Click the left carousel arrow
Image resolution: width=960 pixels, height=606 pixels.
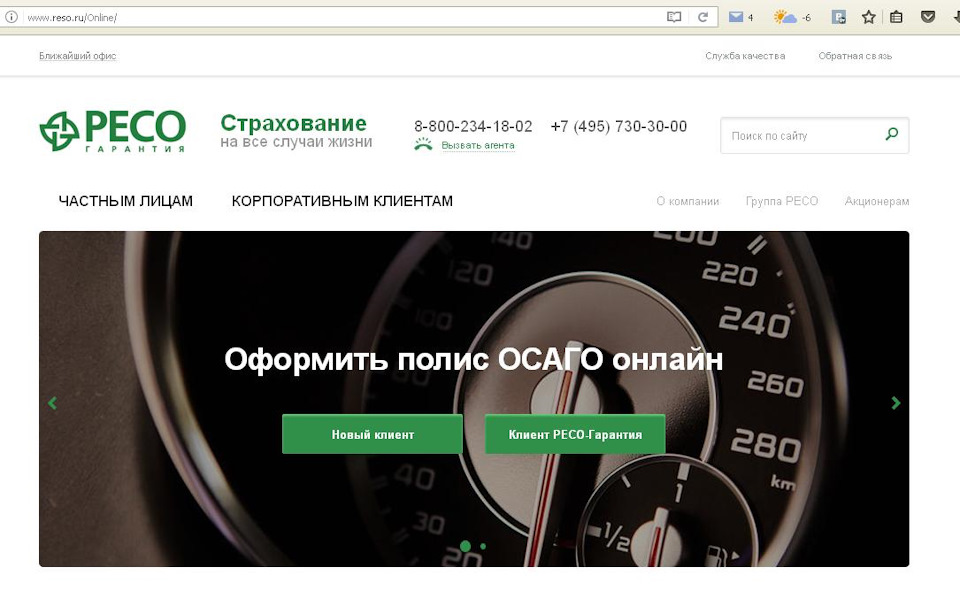51,403
